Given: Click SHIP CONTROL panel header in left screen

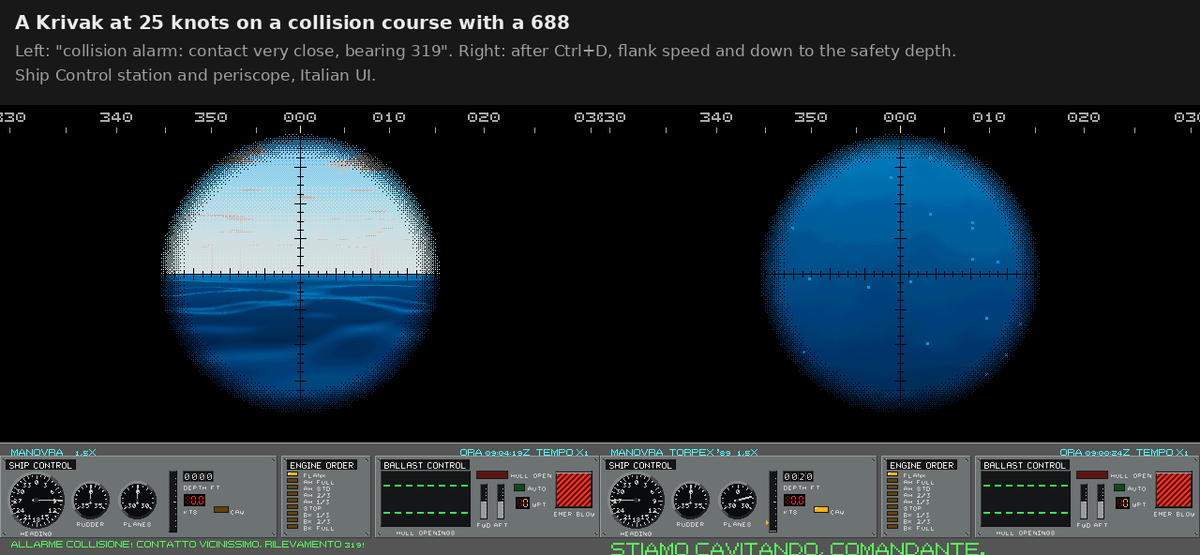Looking at the screenshot, I should [40, 465].
